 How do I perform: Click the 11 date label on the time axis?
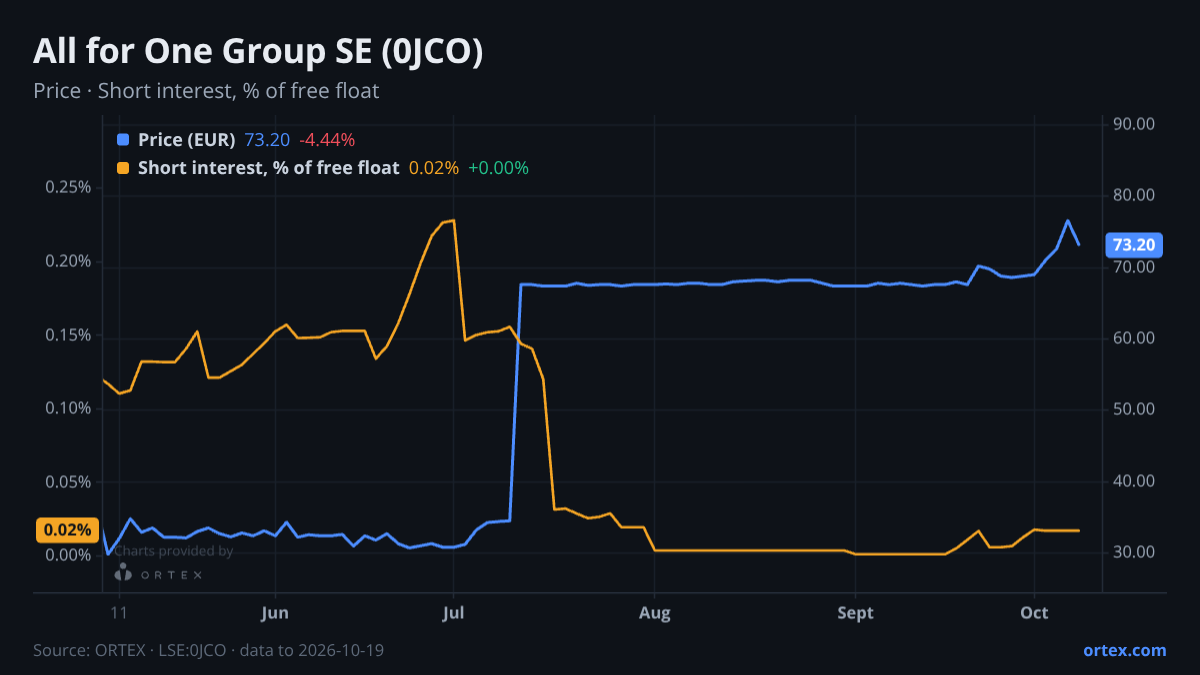119,613
